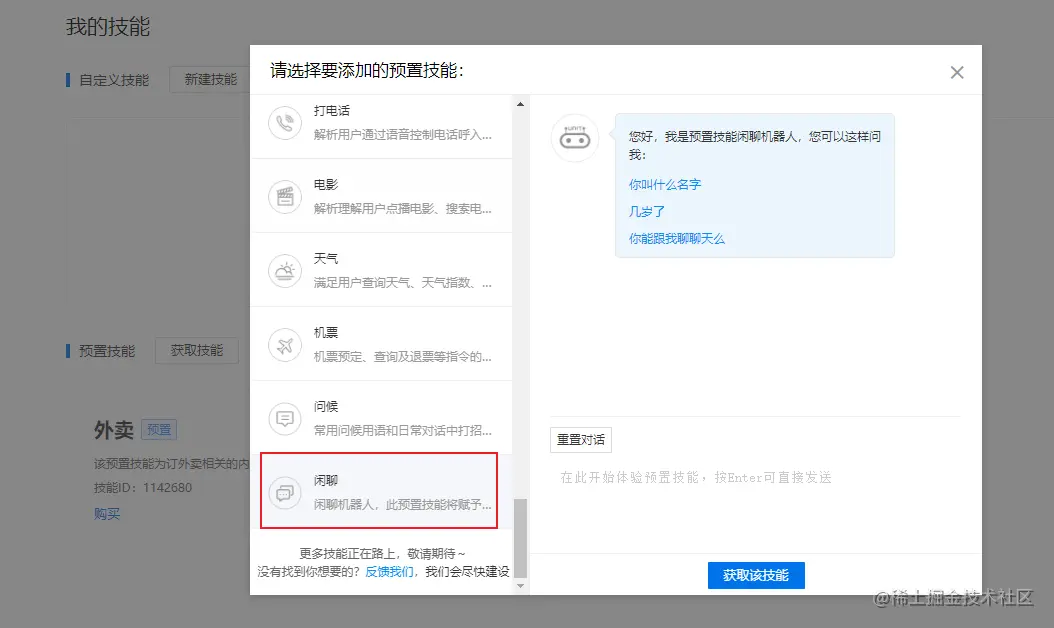1054x628 pixels.
Task: Click the 天气 weather icon
Action: tap(285, 271)
